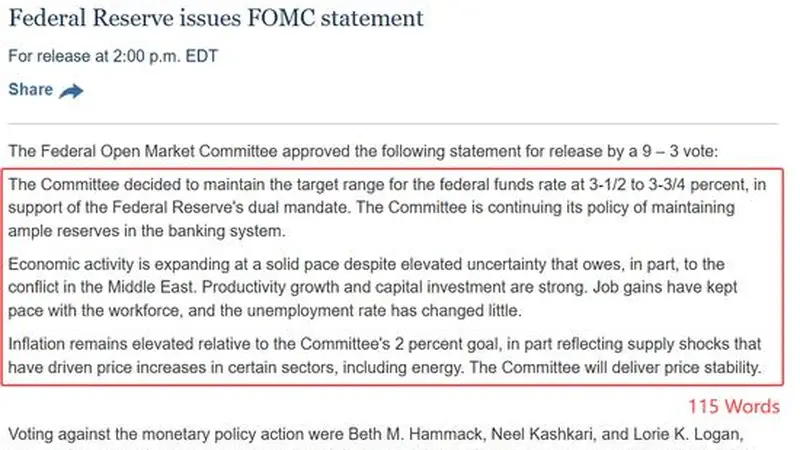800x450 pixels.
Task: Click the Share arrow icon
Action: (71, 91)
